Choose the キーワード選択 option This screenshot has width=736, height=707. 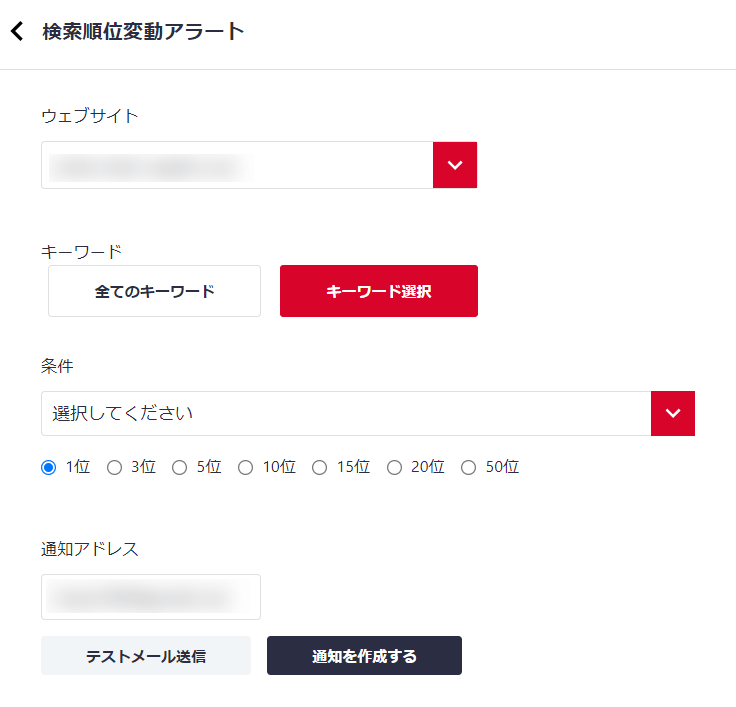pos(379,291)
